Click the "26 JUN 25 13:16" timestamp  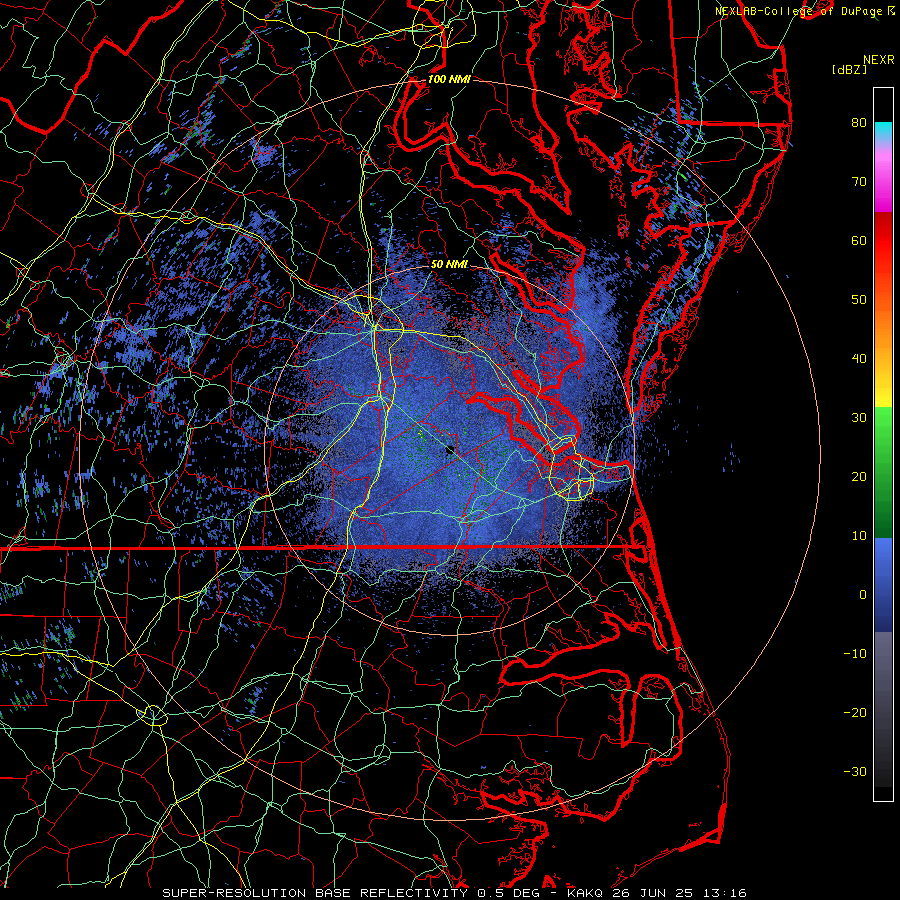[x=679, y=893]
